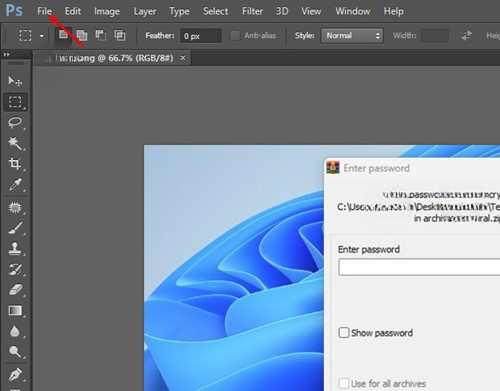Viewport: 500px width, 391px height.
Task: Open the Window menu
Action: pos(353,11)
